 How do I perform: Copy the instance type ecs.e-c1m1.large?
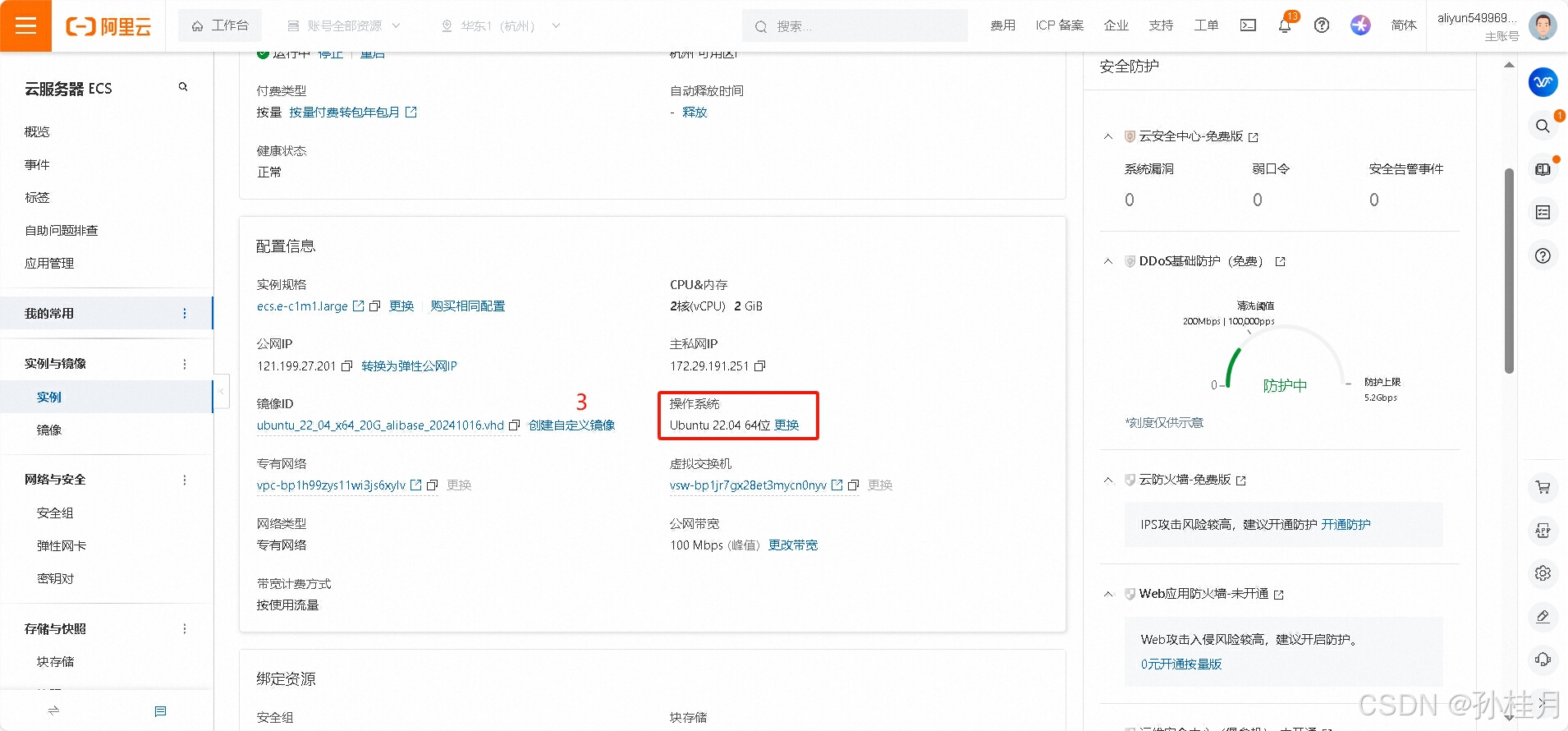(374, 306)
